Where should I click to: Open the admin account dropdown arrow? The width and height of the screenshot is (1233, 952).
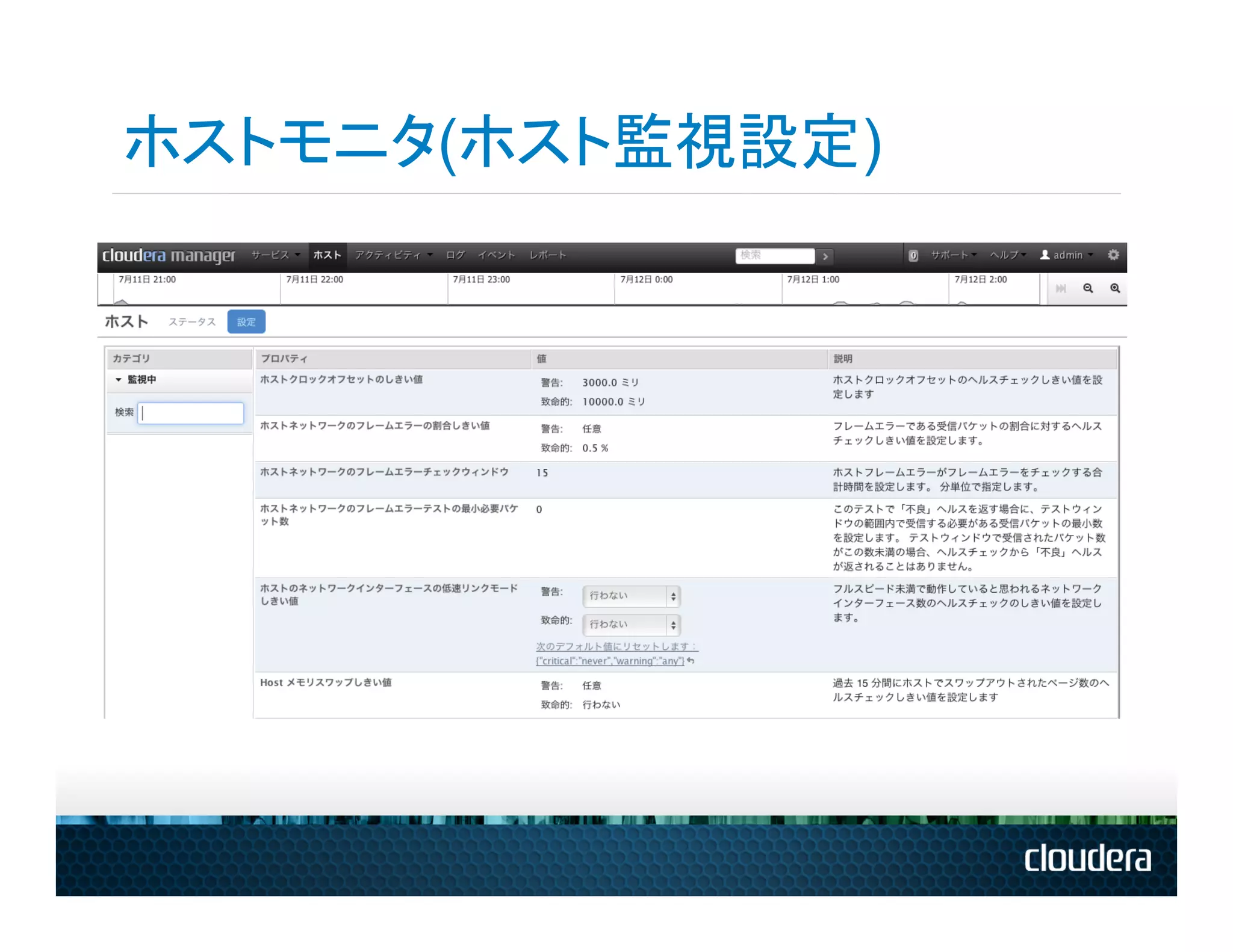coord(1090,255)
